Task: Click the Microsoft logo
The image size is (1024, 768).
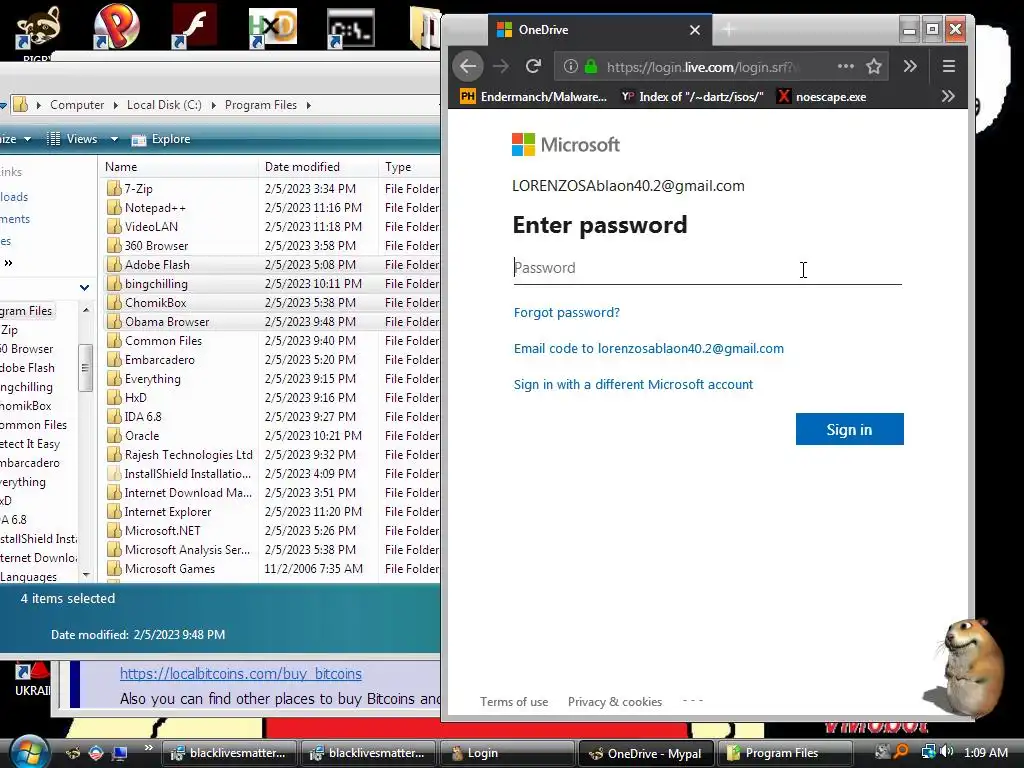Action: (x=566, y=144)
